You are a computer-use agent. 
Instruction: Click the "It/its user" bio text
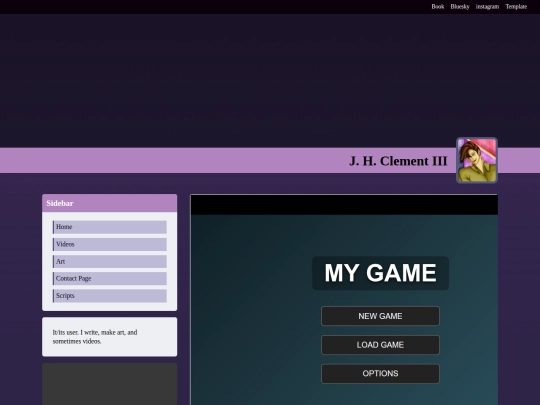(95, 337)
